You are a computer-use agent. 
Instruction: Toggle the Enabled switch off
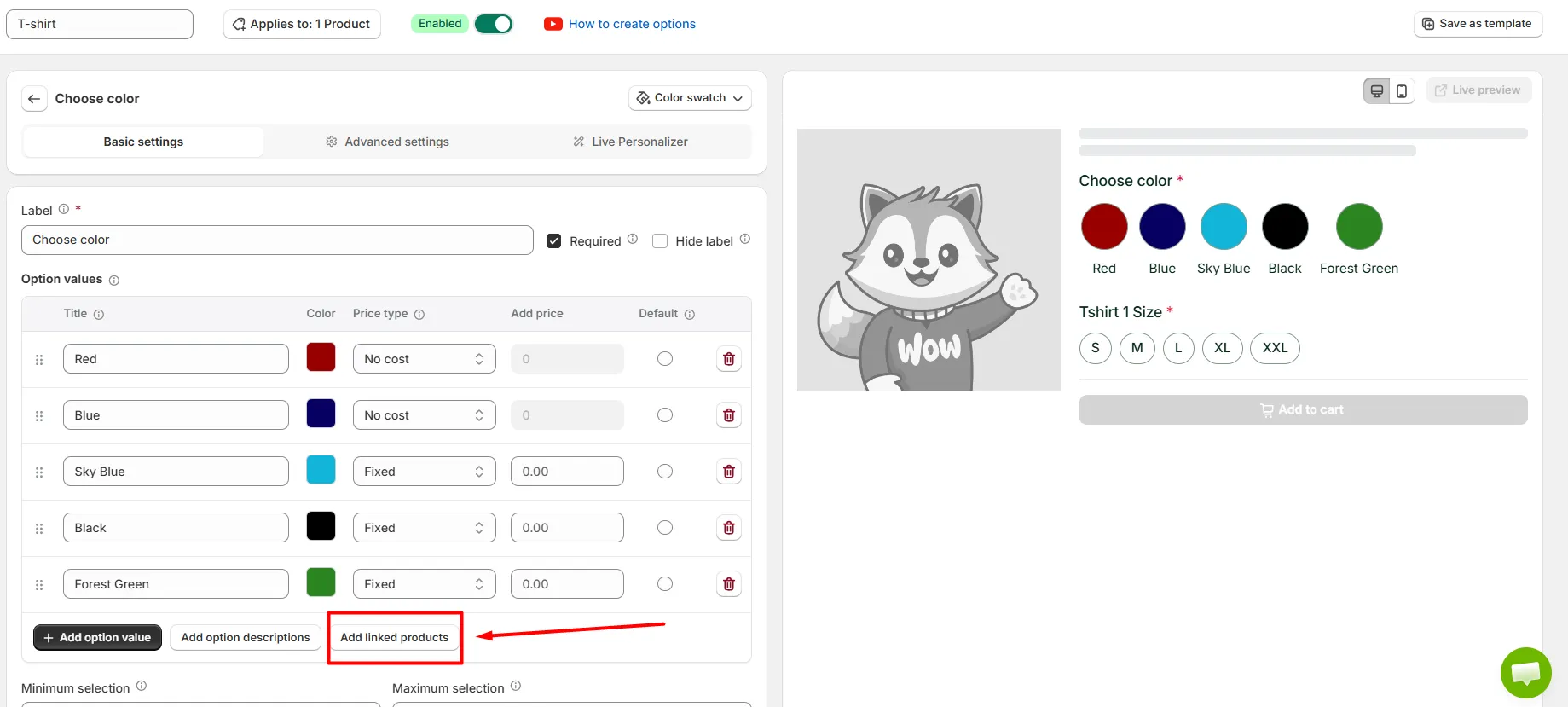click(494, 24)
